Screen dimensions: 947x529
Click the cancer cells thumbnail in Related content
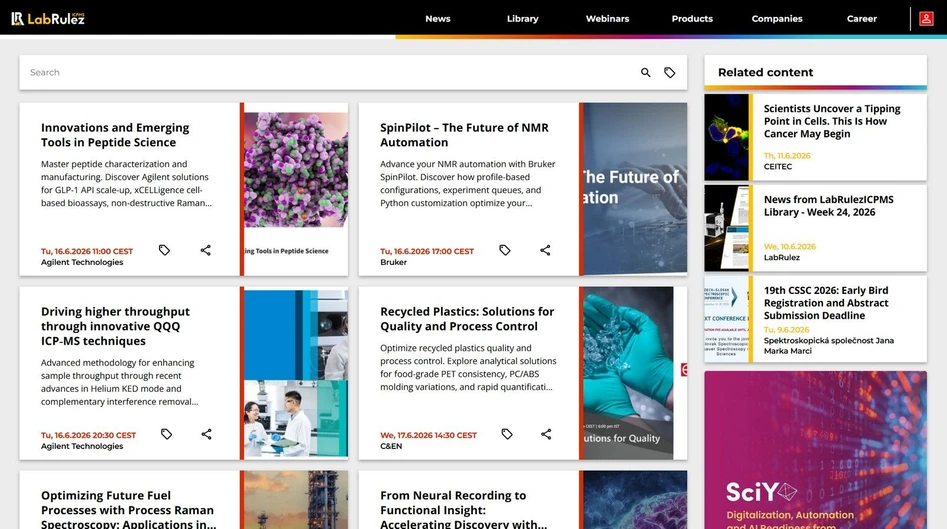[727, 137]
